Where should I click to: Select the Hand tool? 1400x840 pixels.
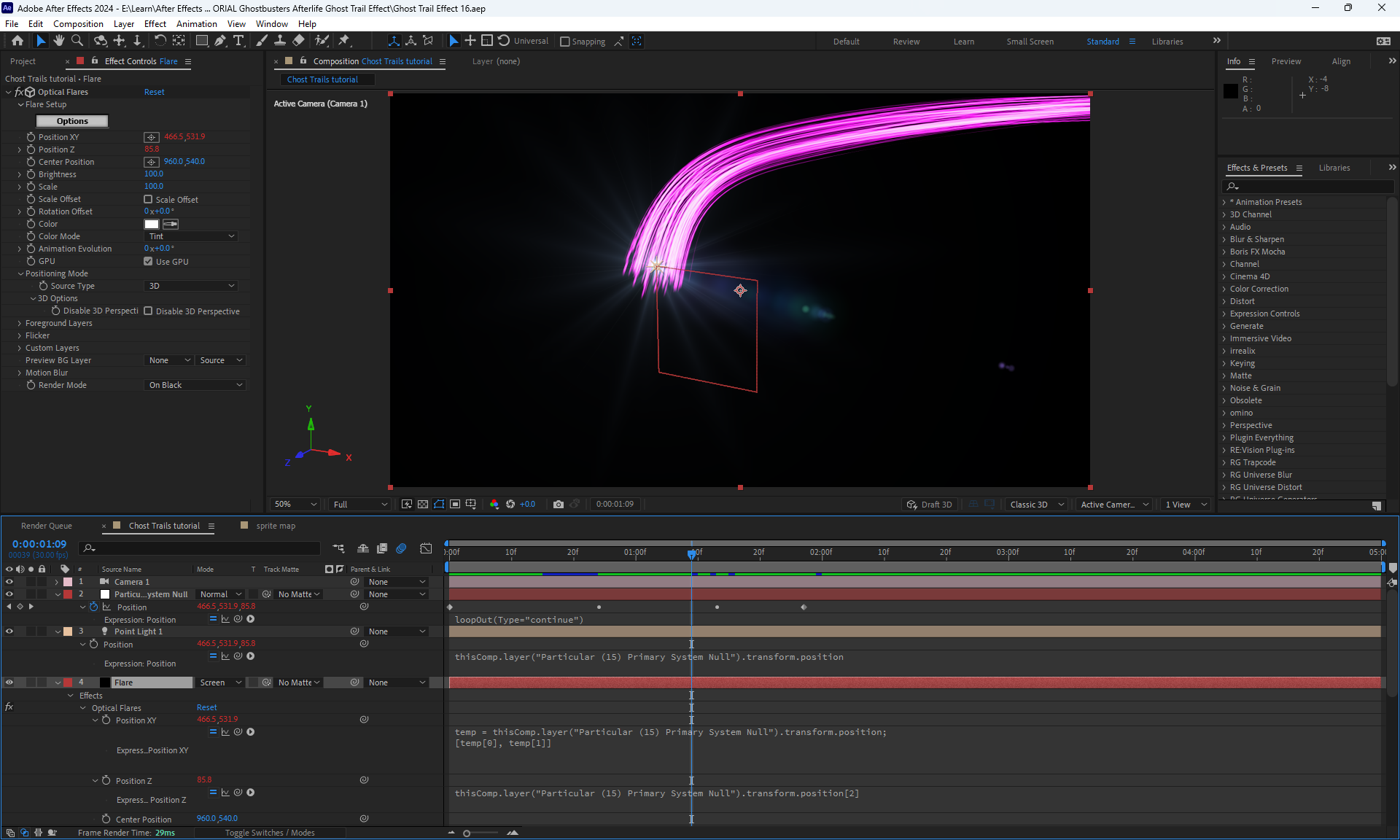59,41
